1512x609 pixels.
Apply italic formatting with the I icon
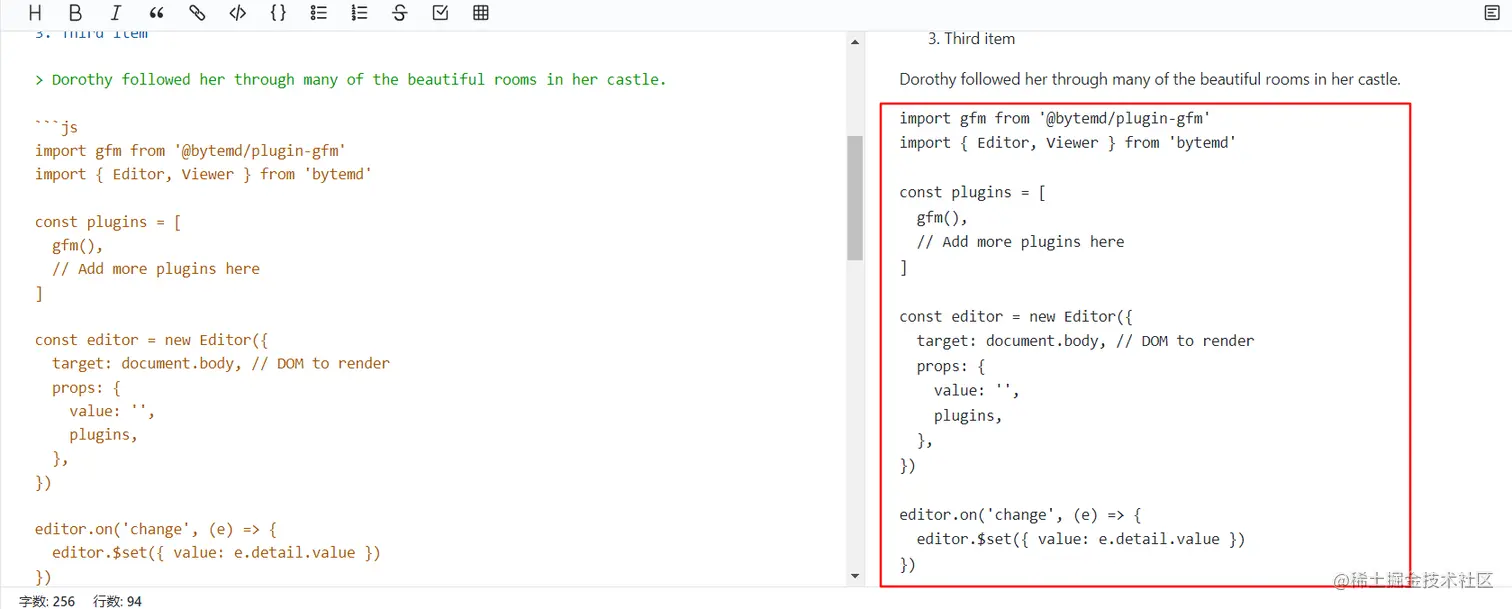click(116, 13)
